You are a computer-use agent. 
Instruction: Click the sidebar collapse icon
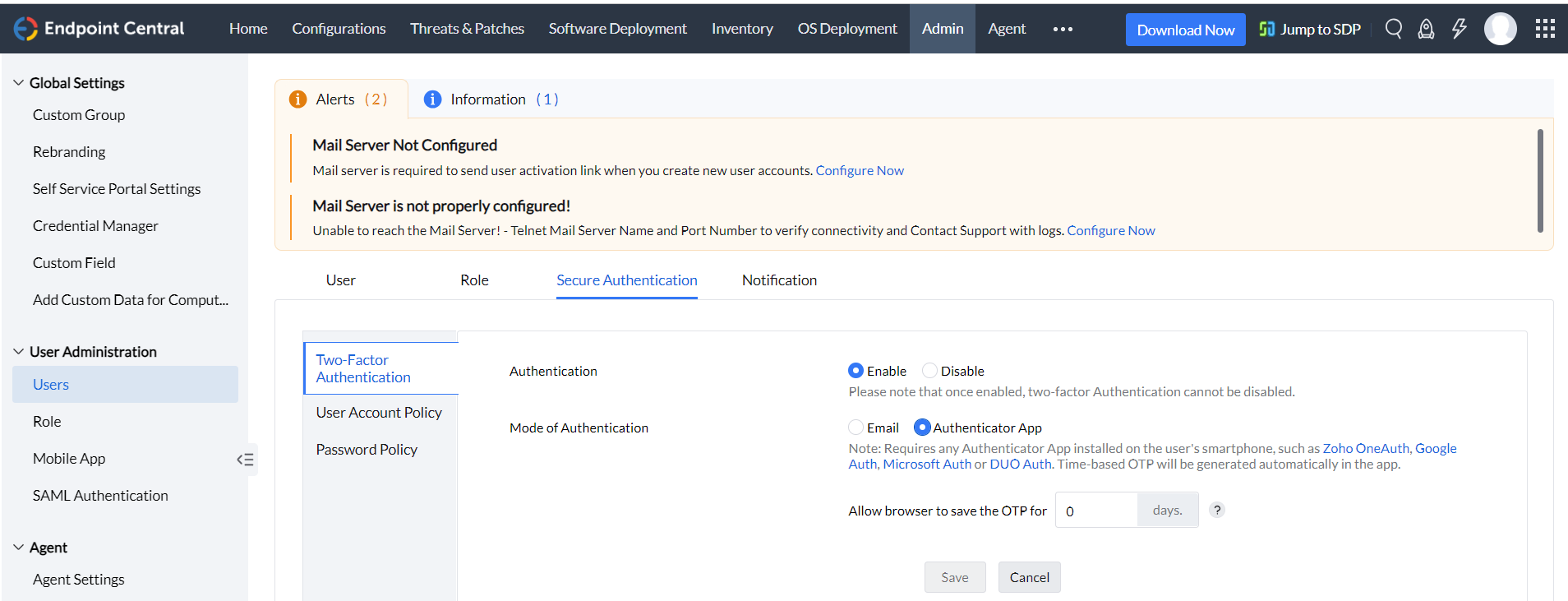click(245, 460)
